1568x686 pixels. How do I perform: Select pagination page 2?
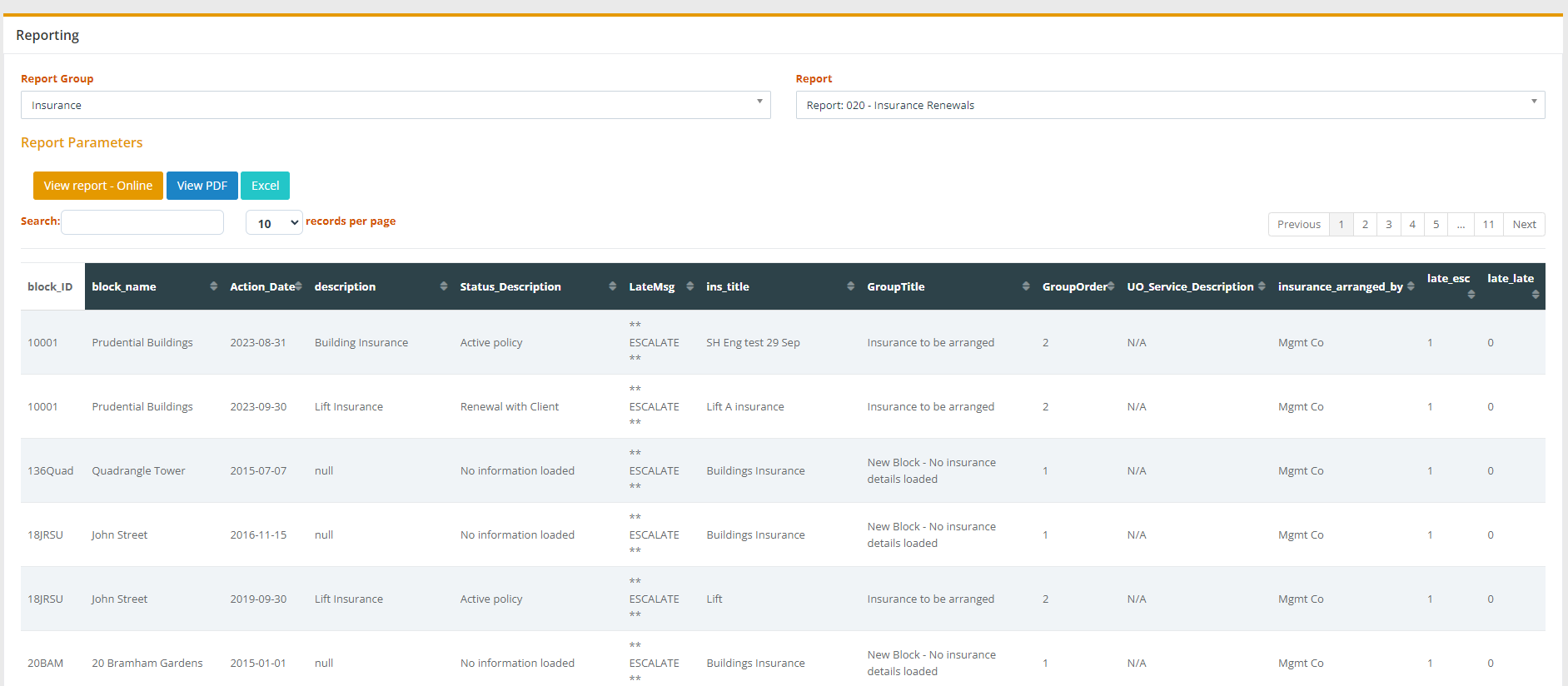[x=1365, y=225]
